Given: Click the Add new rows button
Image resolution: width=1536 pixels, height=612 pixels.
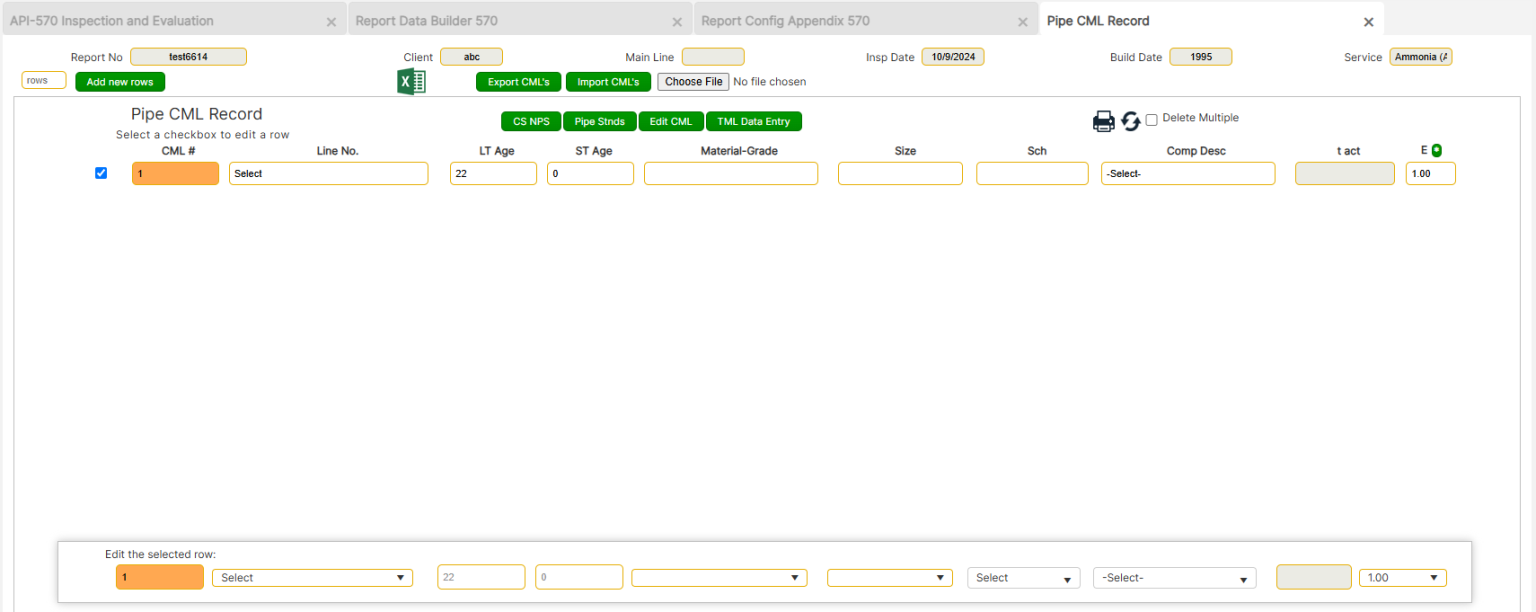Looking at the screenshot, I should [x=119, y=81].
